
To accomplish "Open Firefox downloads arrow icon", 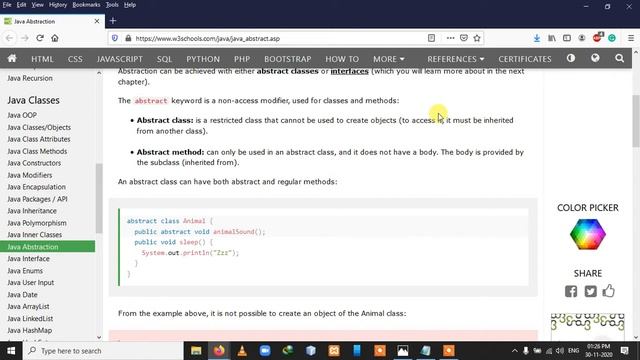I will (x=537, y=38).
